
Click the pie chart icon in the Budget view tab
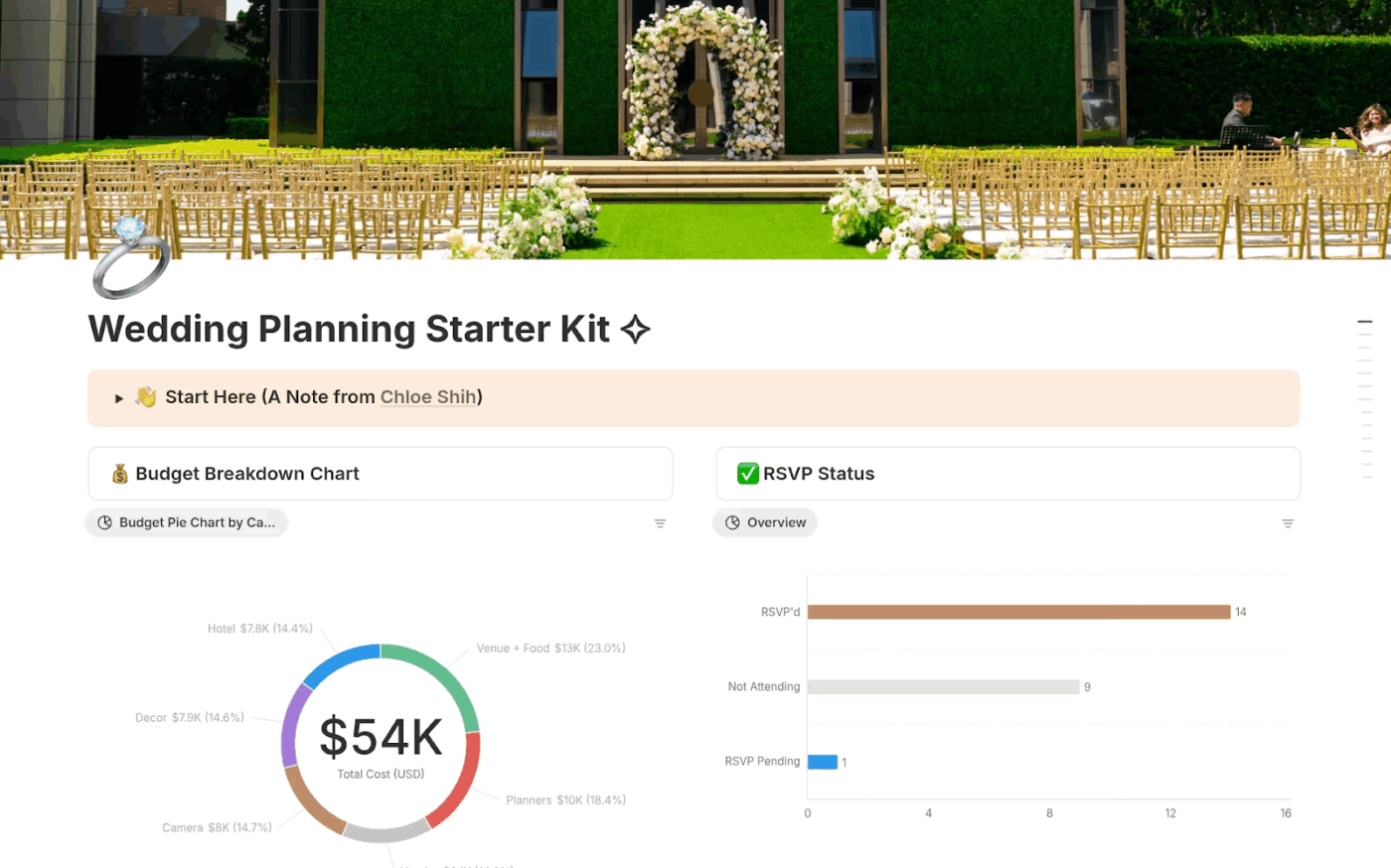click(106, 522)
